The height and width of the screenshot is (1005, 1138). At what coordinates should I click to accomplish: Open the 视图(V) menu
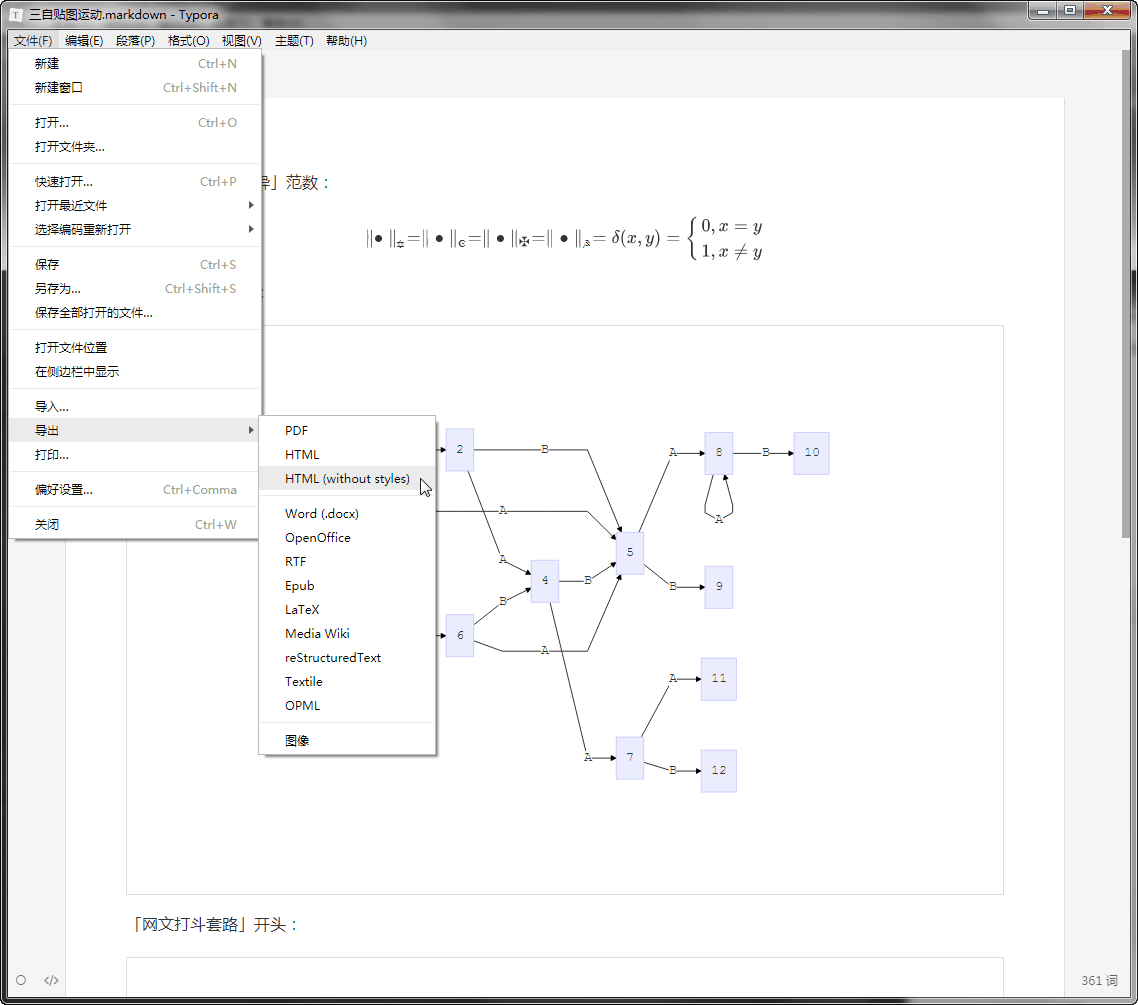point(242,41)
